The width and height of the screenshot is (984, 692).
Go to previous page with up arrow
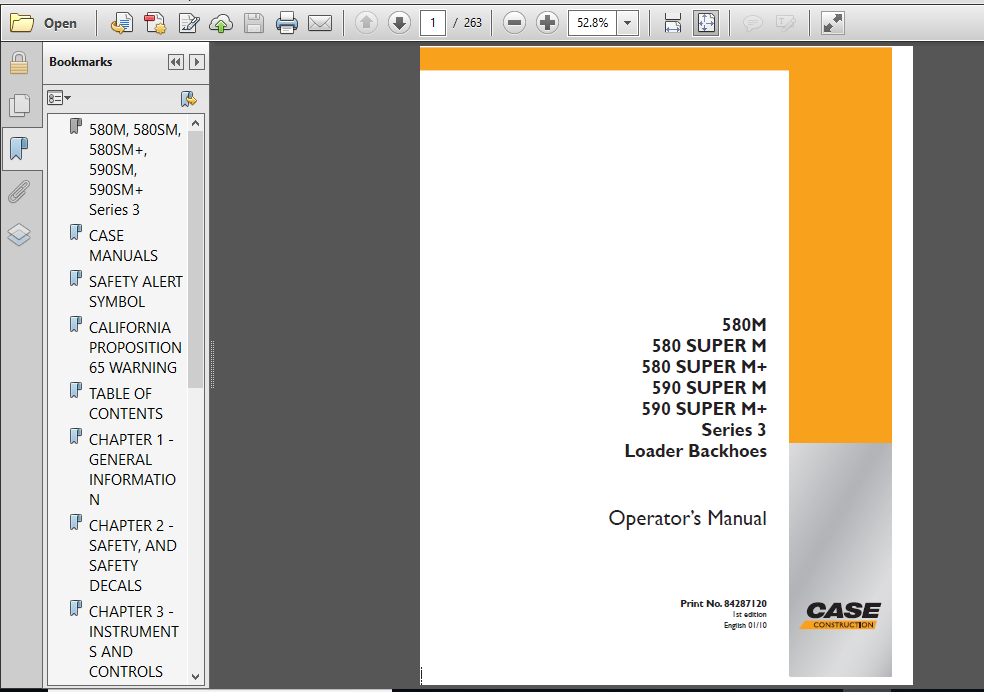[x=366, y=23]
